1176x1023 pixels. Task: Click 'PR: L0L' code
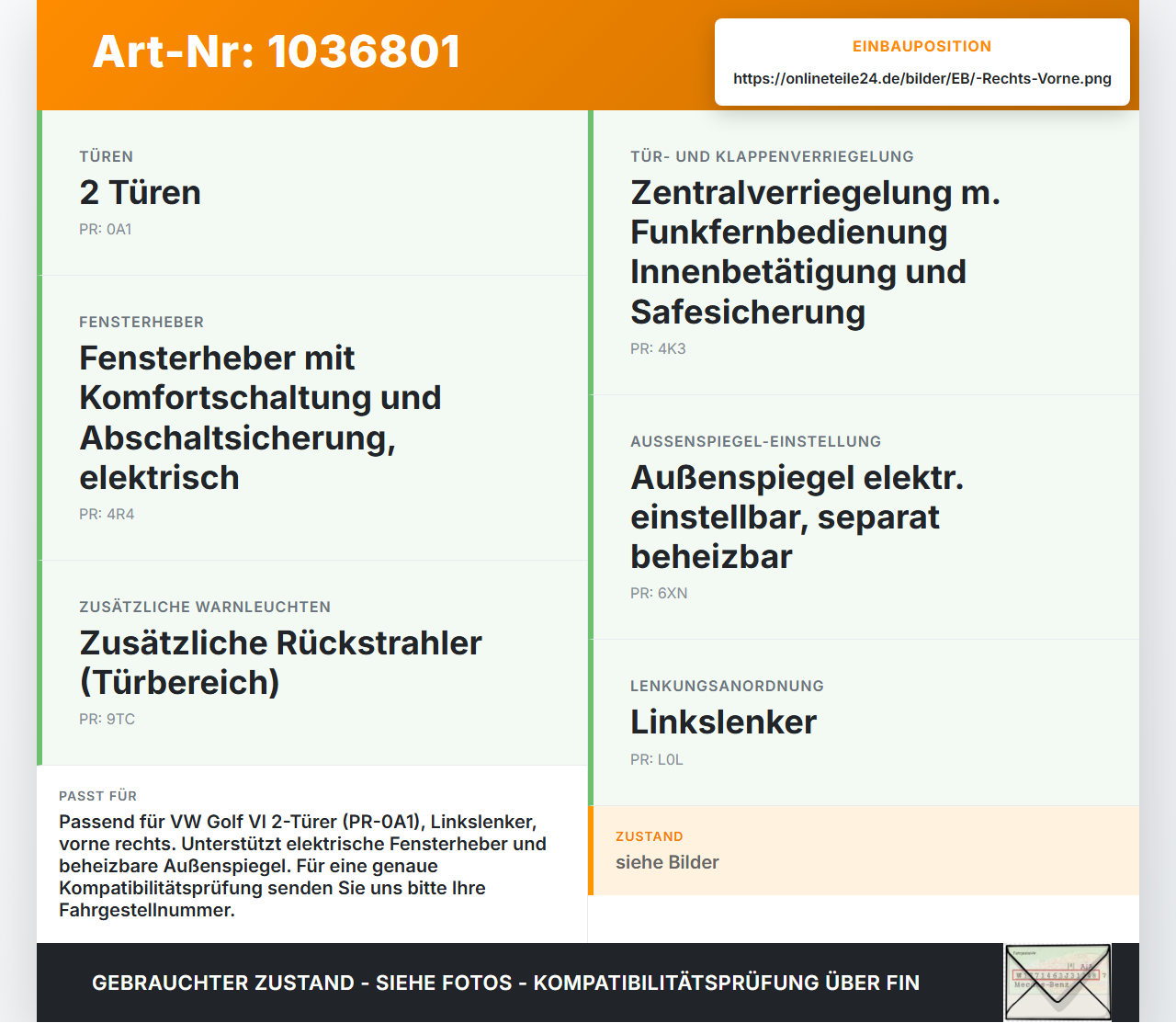pyautogui.click(x=657, y=759)
